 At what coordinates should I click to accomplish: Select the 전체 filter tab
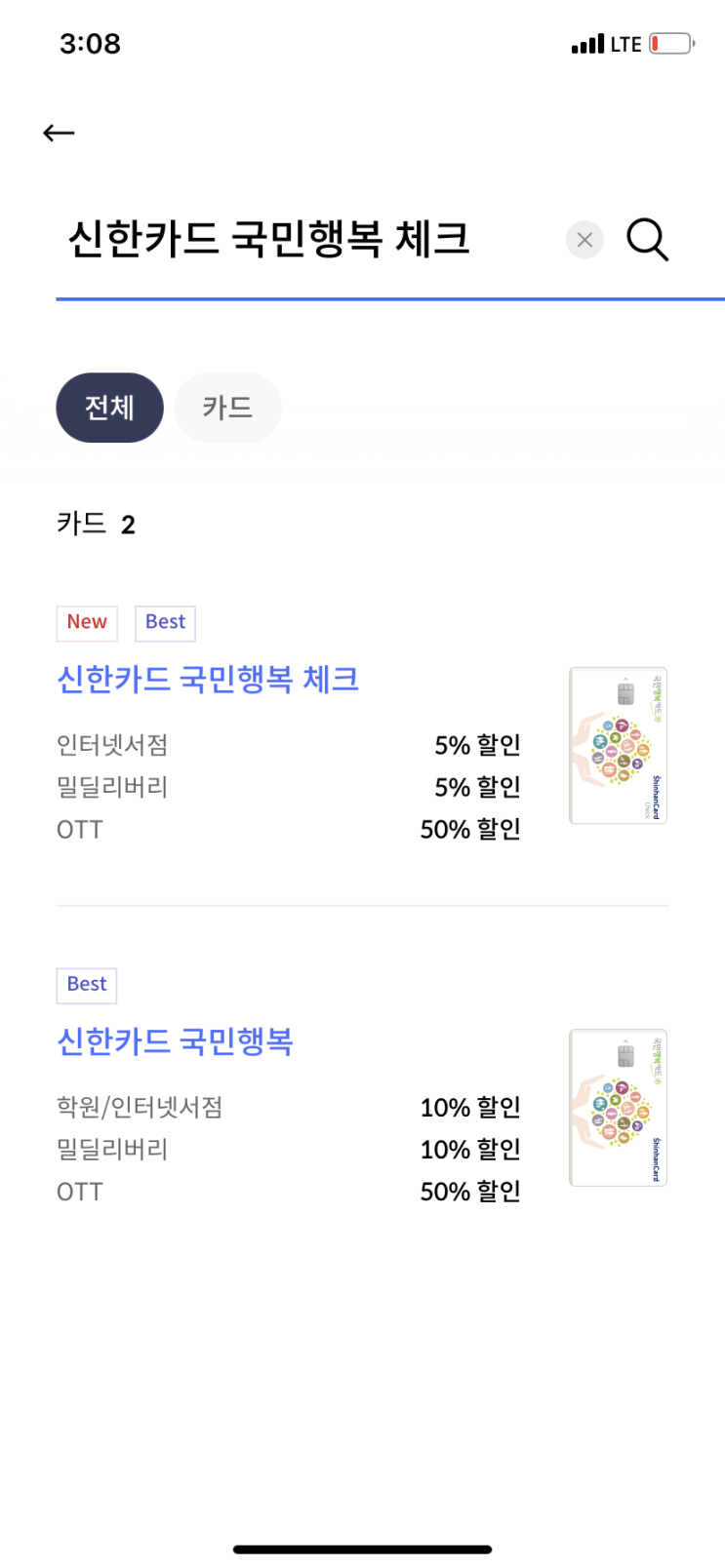click(109, 408)
